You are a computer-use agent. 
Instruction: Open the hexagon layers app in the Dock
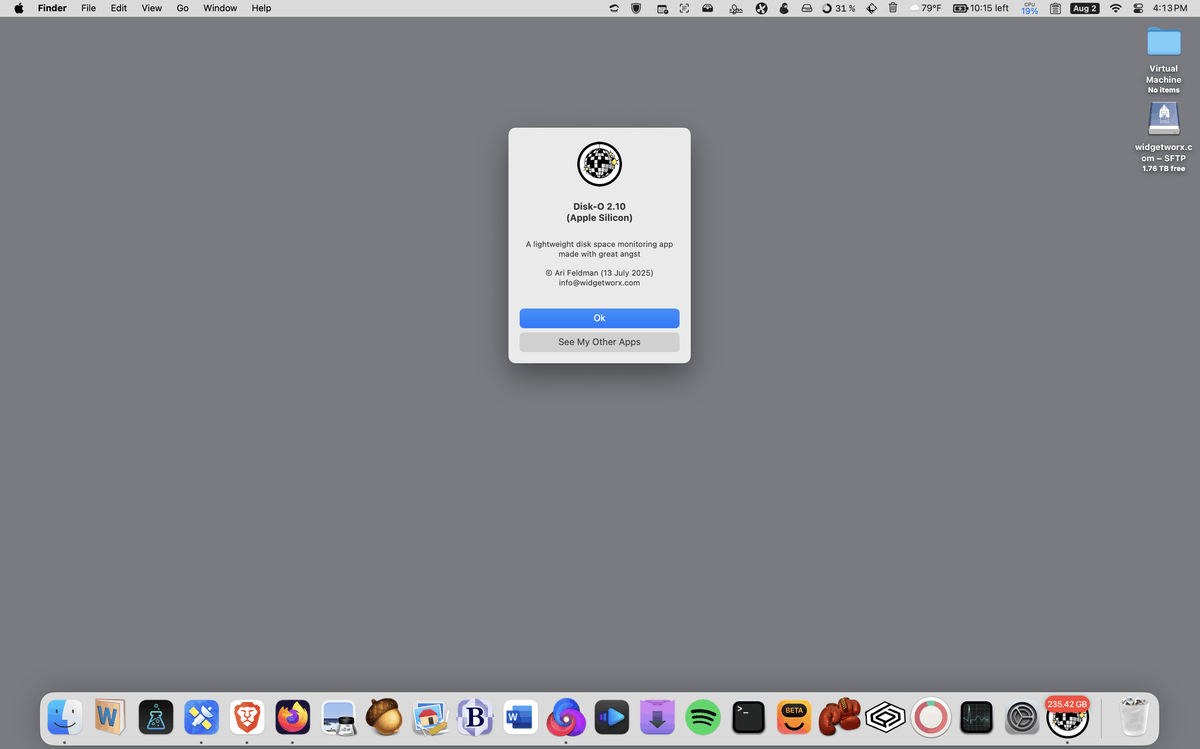tap(885, 717)
